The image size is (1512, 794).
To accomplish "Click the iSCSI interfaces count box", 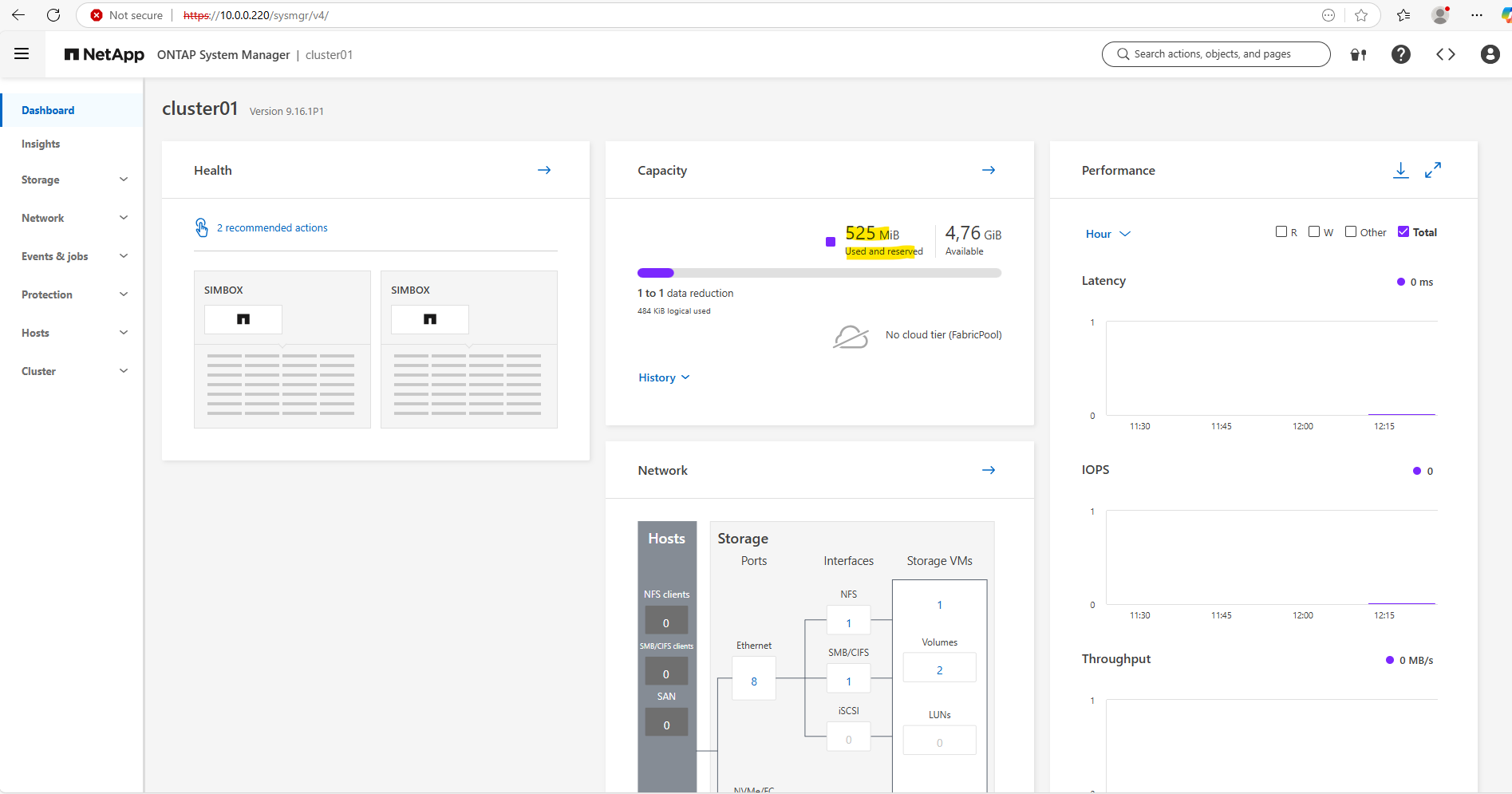I will [848, 737].
